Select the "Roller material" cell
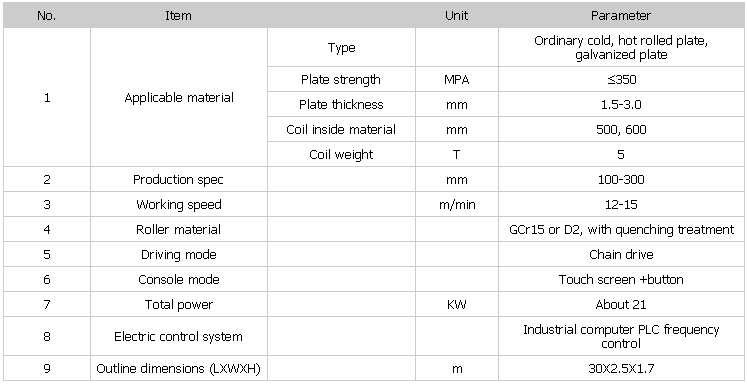This screenshot has width=747, height=386. (x=179, y=229)
